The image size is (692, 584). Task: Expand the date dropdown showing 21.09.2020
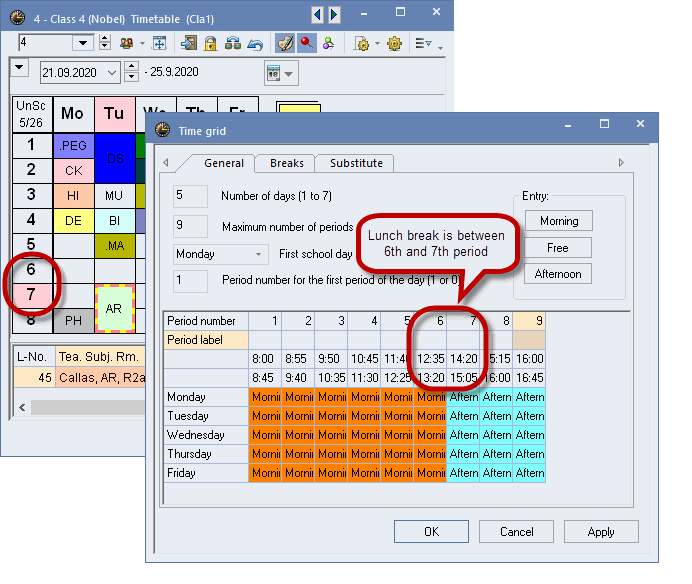point(111,73)
